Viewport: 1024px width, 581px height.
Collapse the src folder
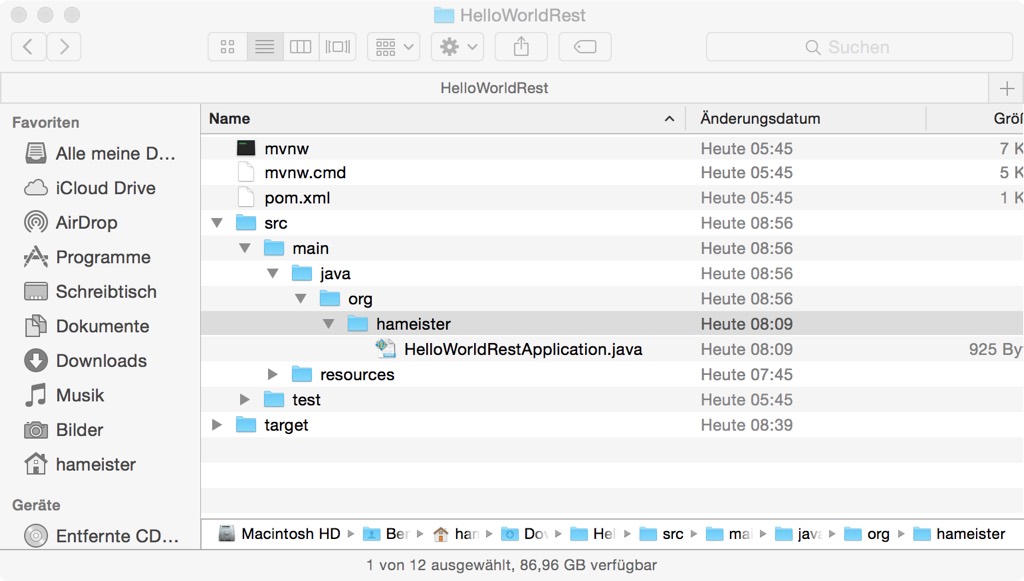point(217,223)
